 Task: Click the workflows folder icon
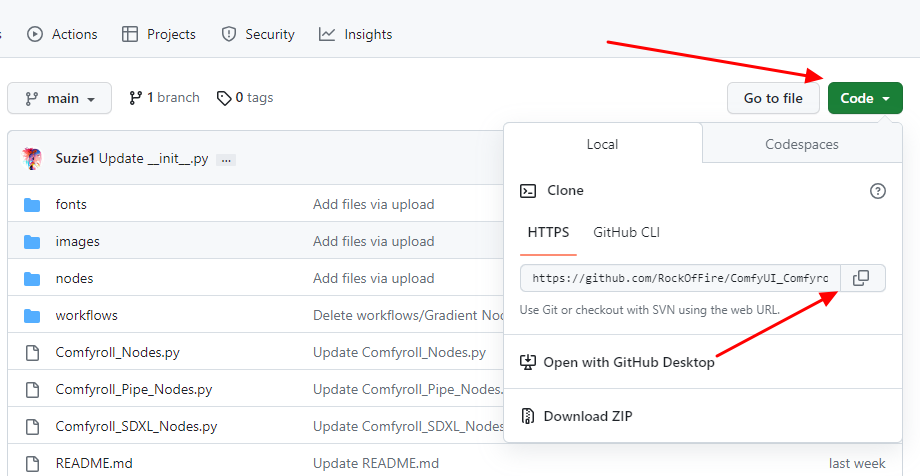point(32,316)
